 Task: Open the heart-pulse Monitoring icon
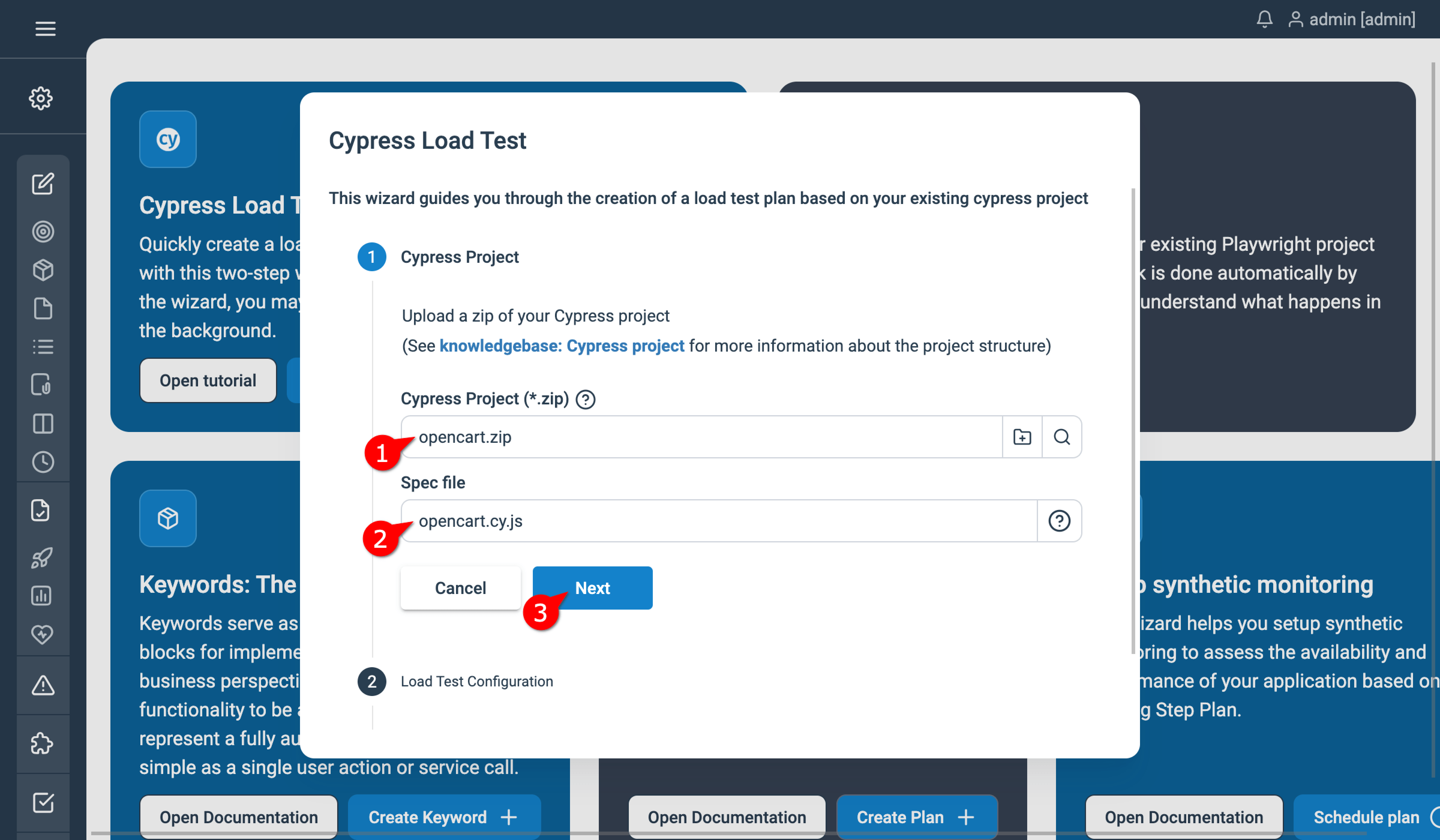pos(43,634)
